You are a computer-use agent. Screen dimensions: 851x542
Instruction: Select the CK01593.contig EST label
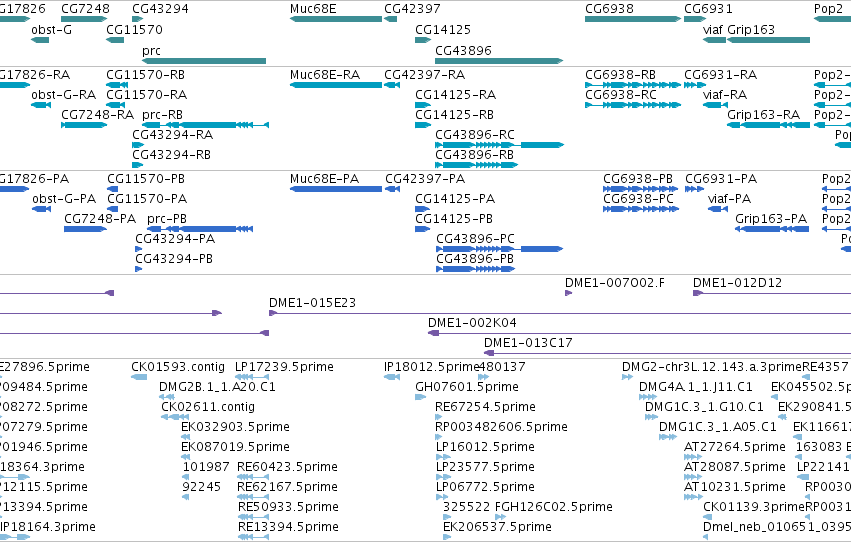[x=178, y=367]
